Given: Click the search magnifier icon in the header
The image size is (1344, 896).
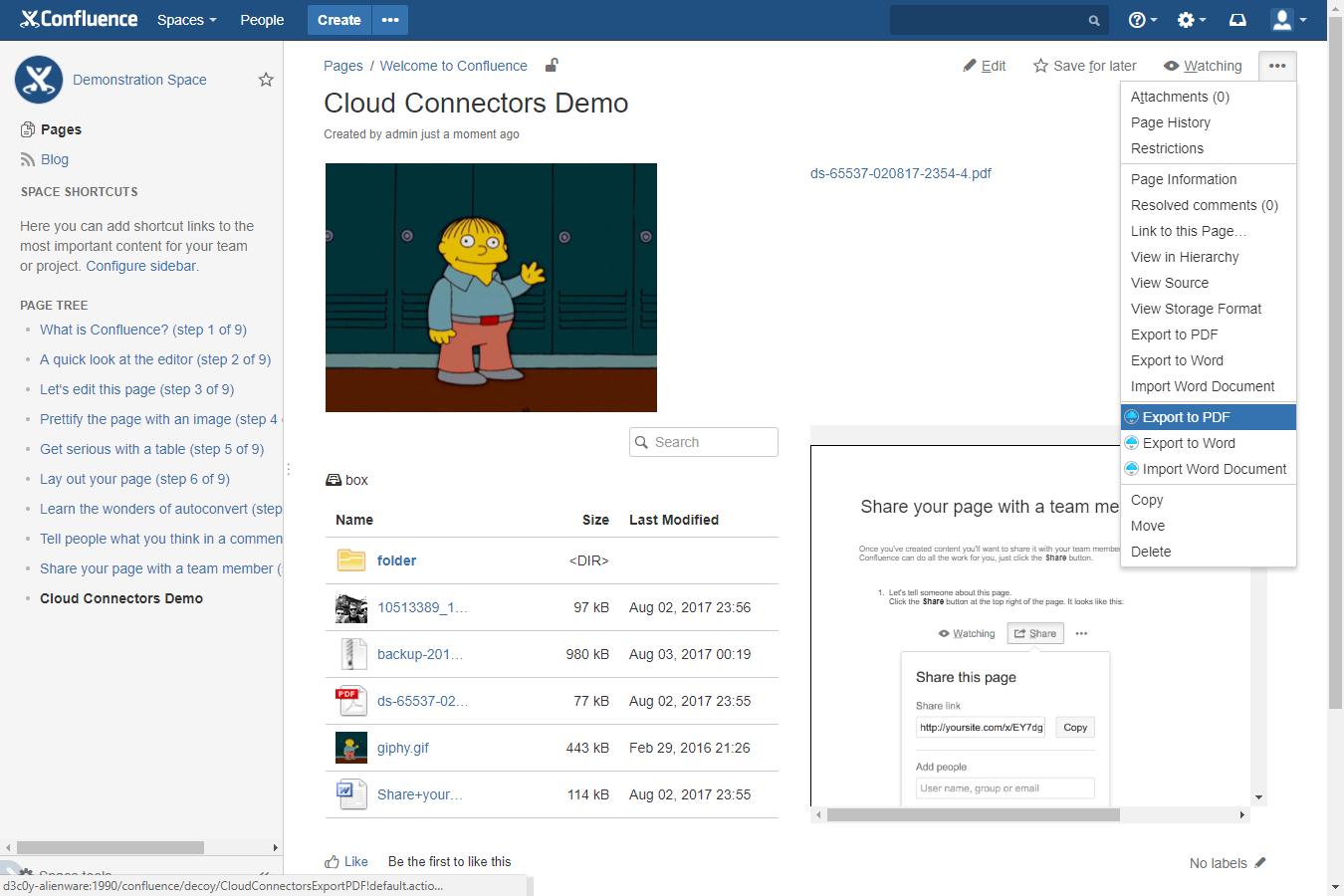Looking at the screenshot, I should coord(1094,20).
